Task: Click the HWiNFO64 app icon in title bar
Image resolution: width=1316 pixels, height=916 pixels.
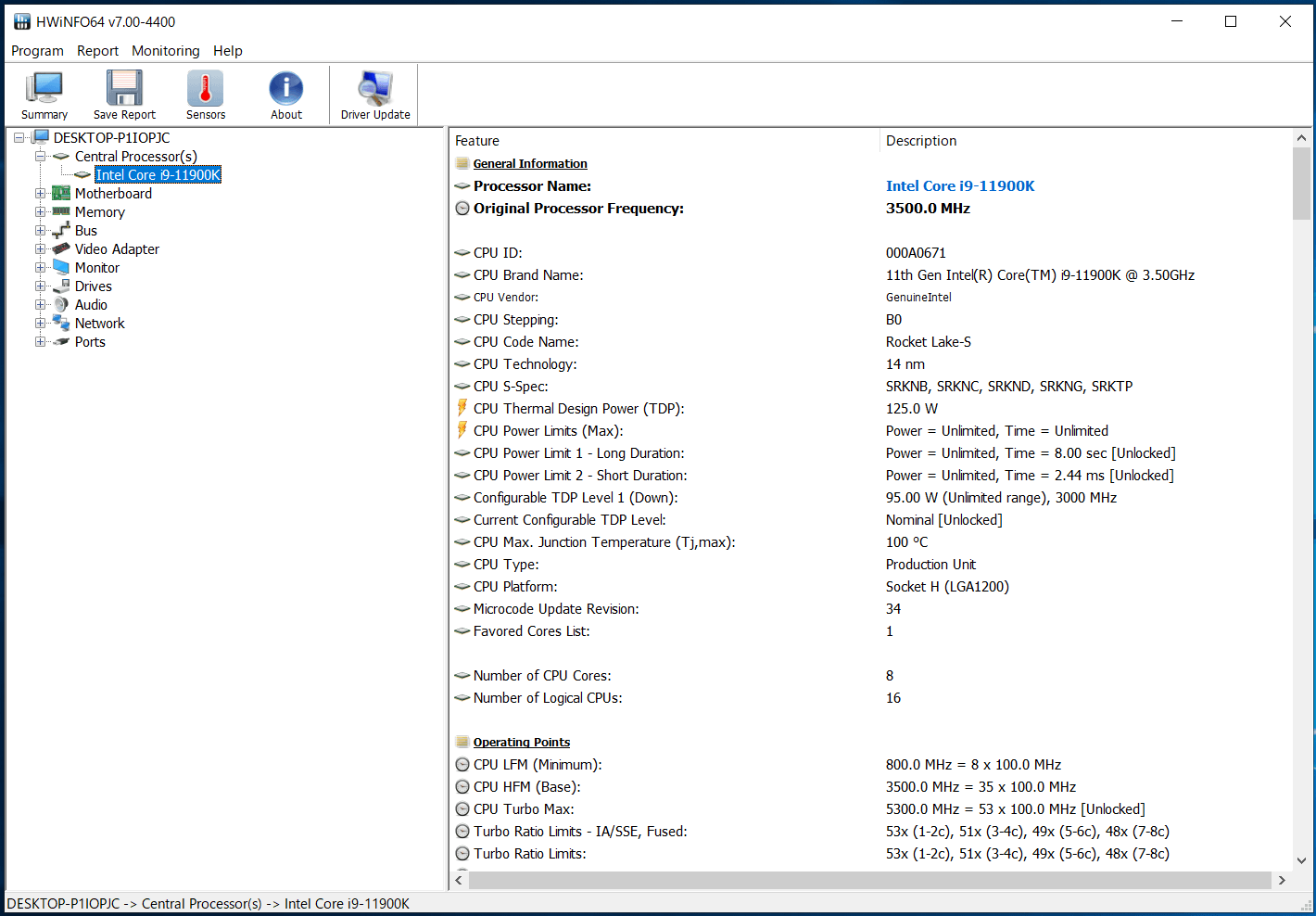Action: 22,21
